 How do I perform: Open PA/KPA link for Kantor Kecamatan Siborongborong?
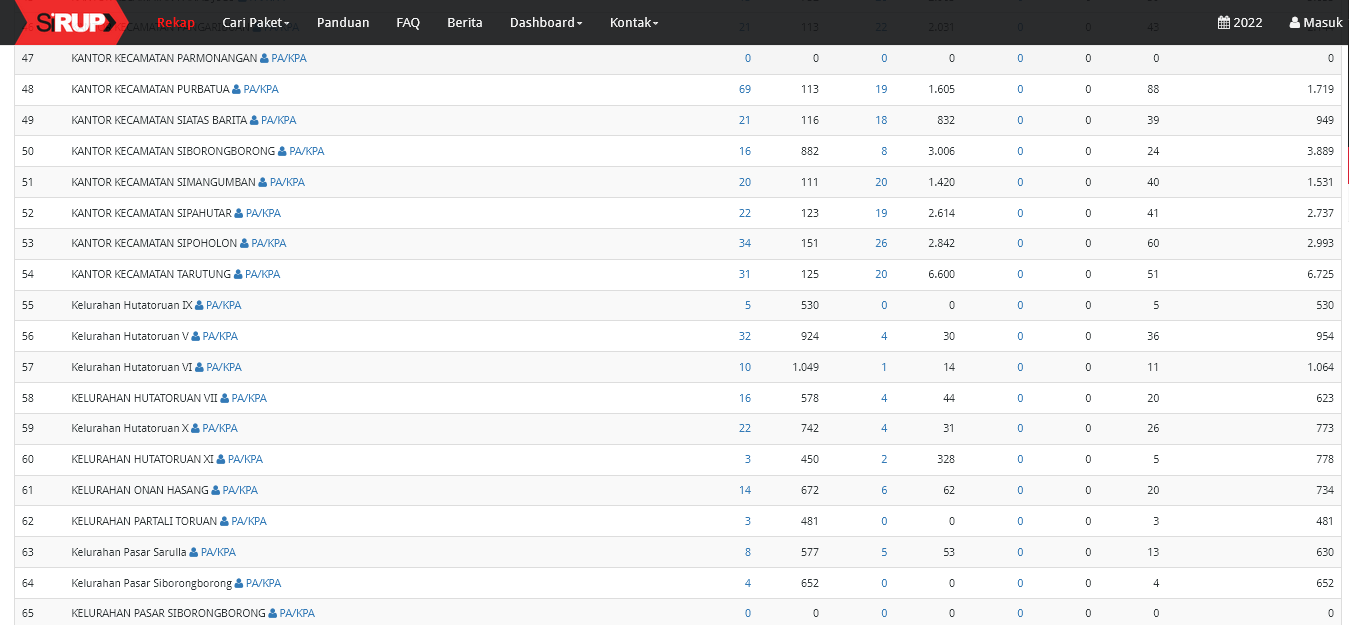click(x=306, y=152)
